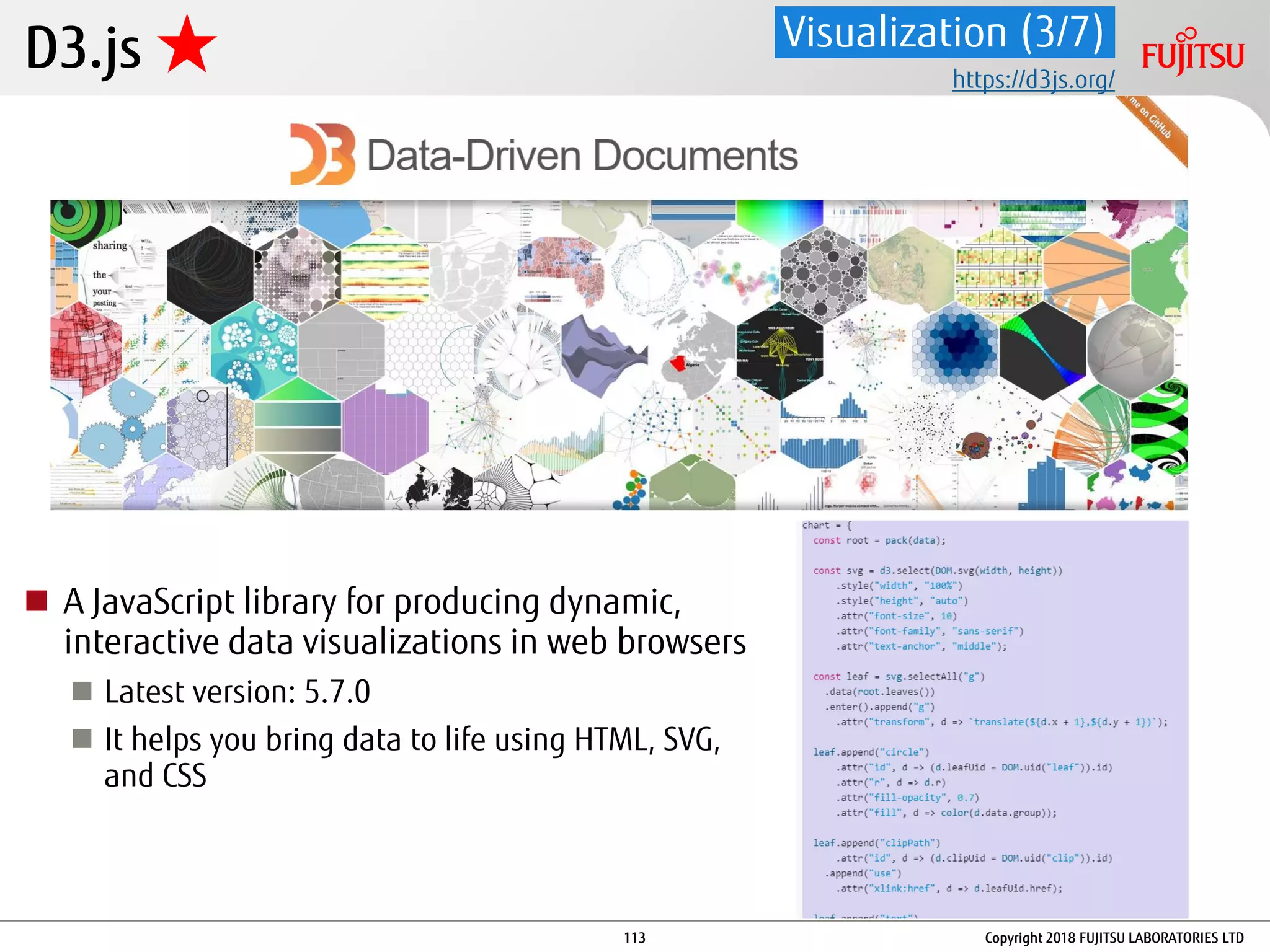The width and height of the screenshot is (1270, 952).
Task: Open the blue hexbin heatmap thumbnail
Action: pos(955,350)
